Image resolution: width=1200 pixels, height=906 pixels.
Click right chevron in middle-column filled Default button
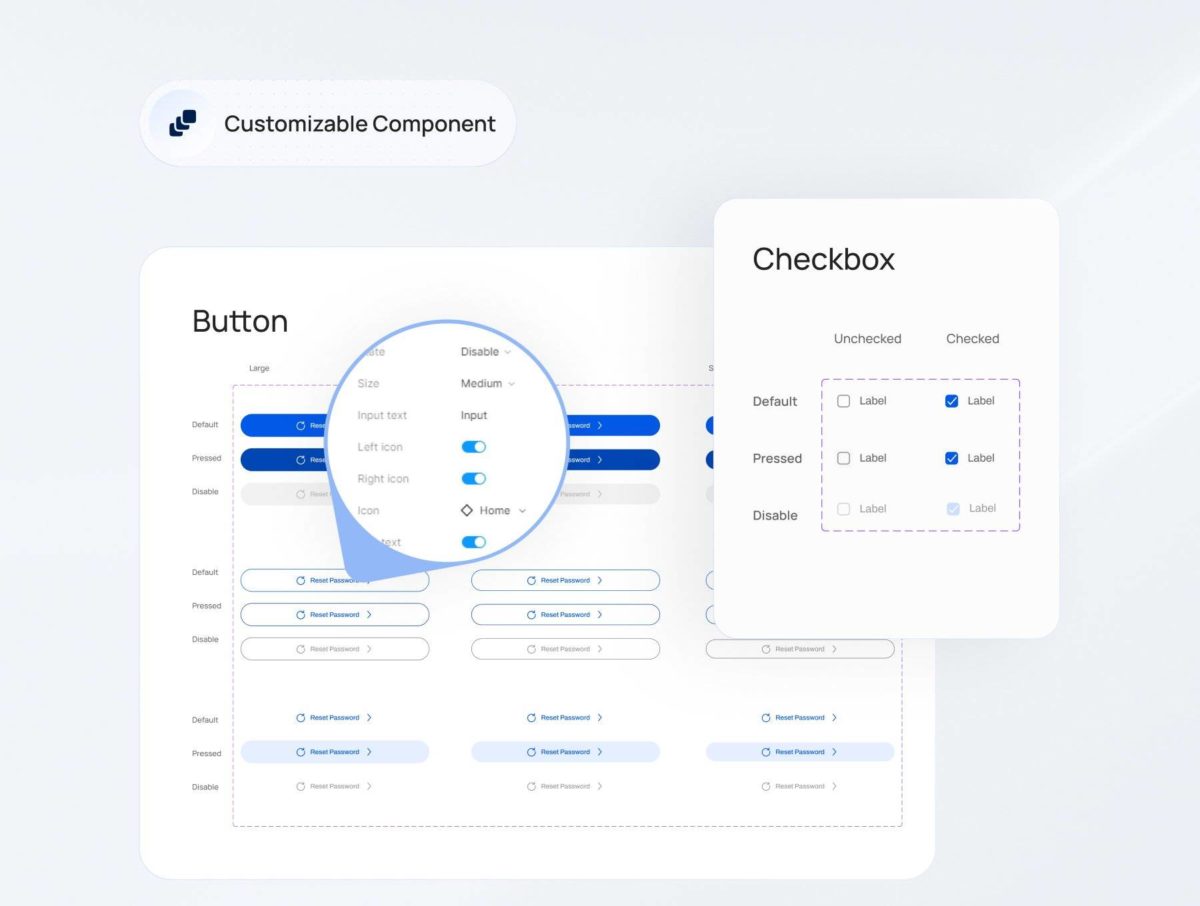click(x=600, y=426)
